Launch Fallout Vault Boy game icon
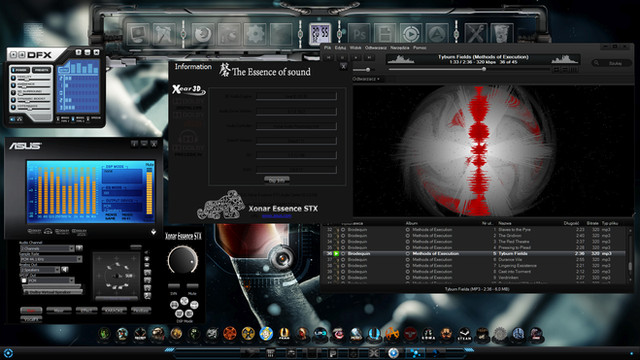The image size is (640, 360). (266, 334)
